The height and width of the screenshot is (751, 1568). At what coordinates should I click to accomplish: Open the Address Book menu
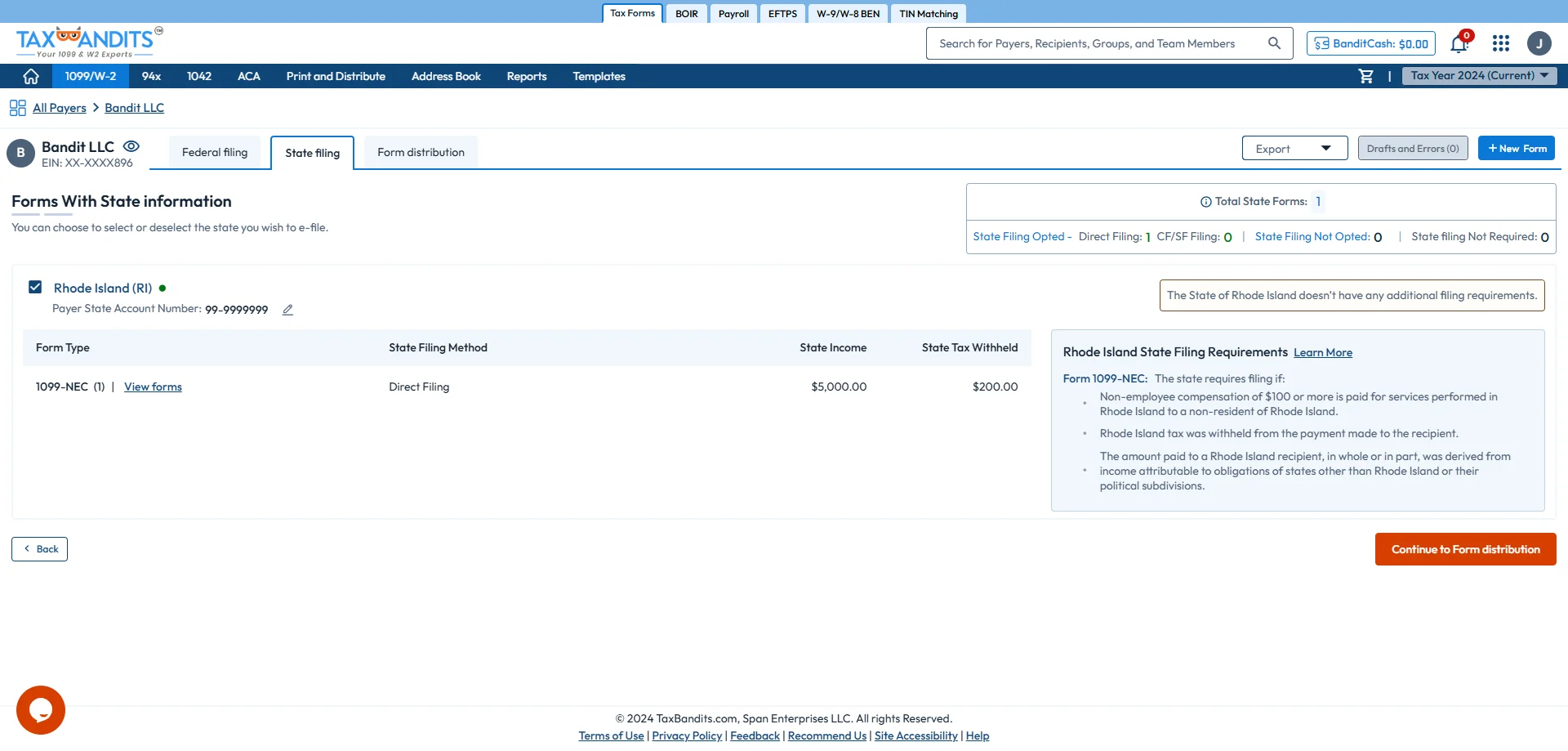pyautogui.click(x=446, y=76)
